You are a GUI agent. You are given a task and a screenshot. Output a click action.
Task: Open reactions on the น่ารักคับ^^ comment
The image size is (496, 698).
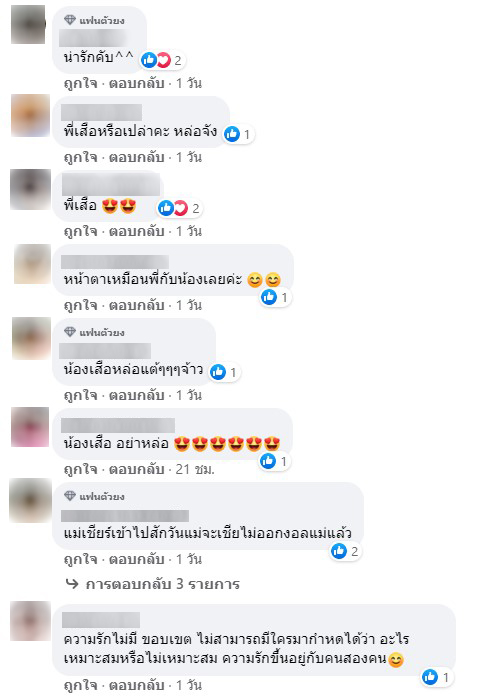pyautogui.click(x=162, y=60)
